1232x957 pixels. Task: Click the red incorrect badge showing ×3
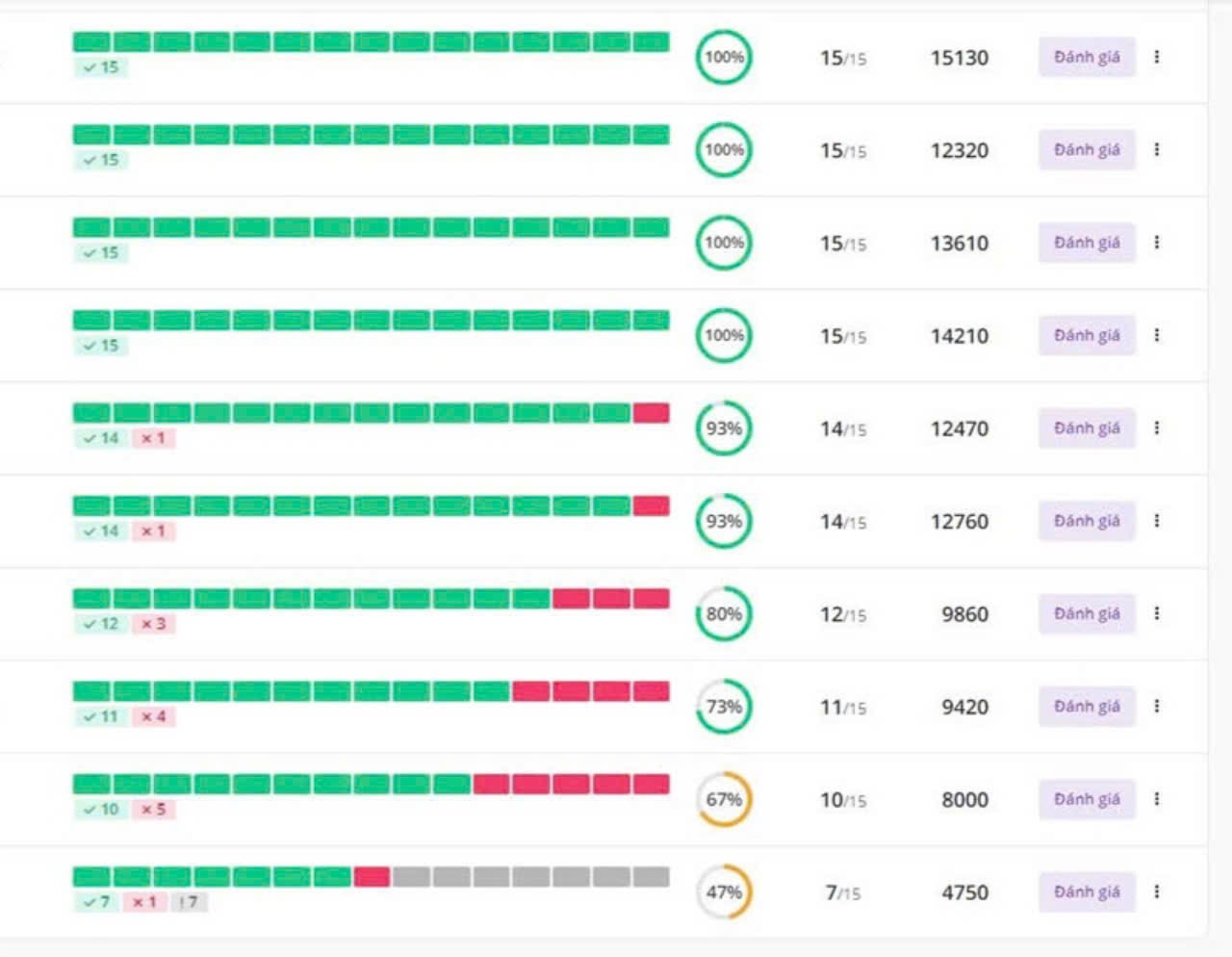tap(154, 624)
